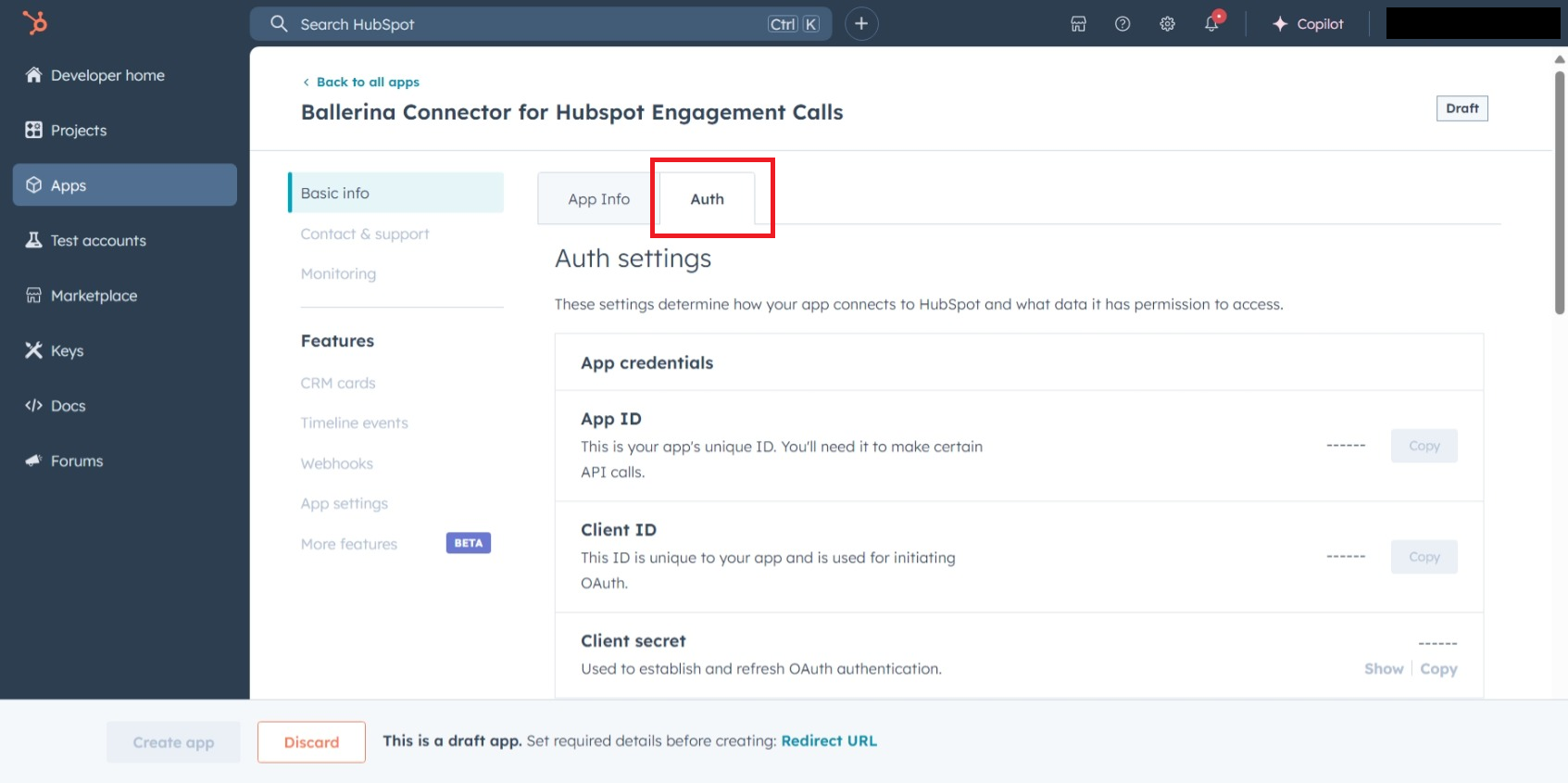
Task: Click the Features heading
Action: [x=337, y=341]
